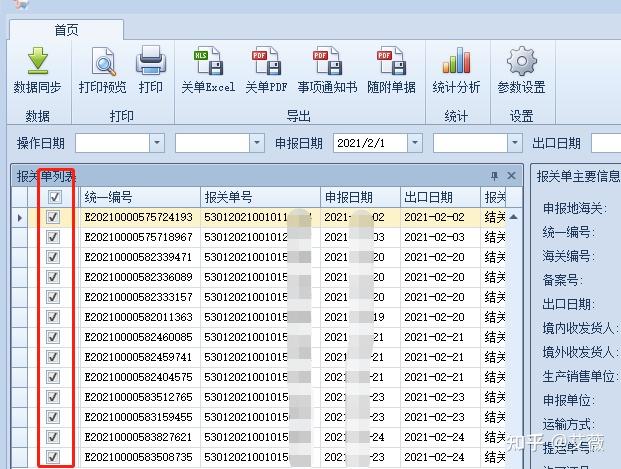Click 出口日期 cell in row E20210000575718967
This screenshot has height=469, width=621.
click(440, 237)
